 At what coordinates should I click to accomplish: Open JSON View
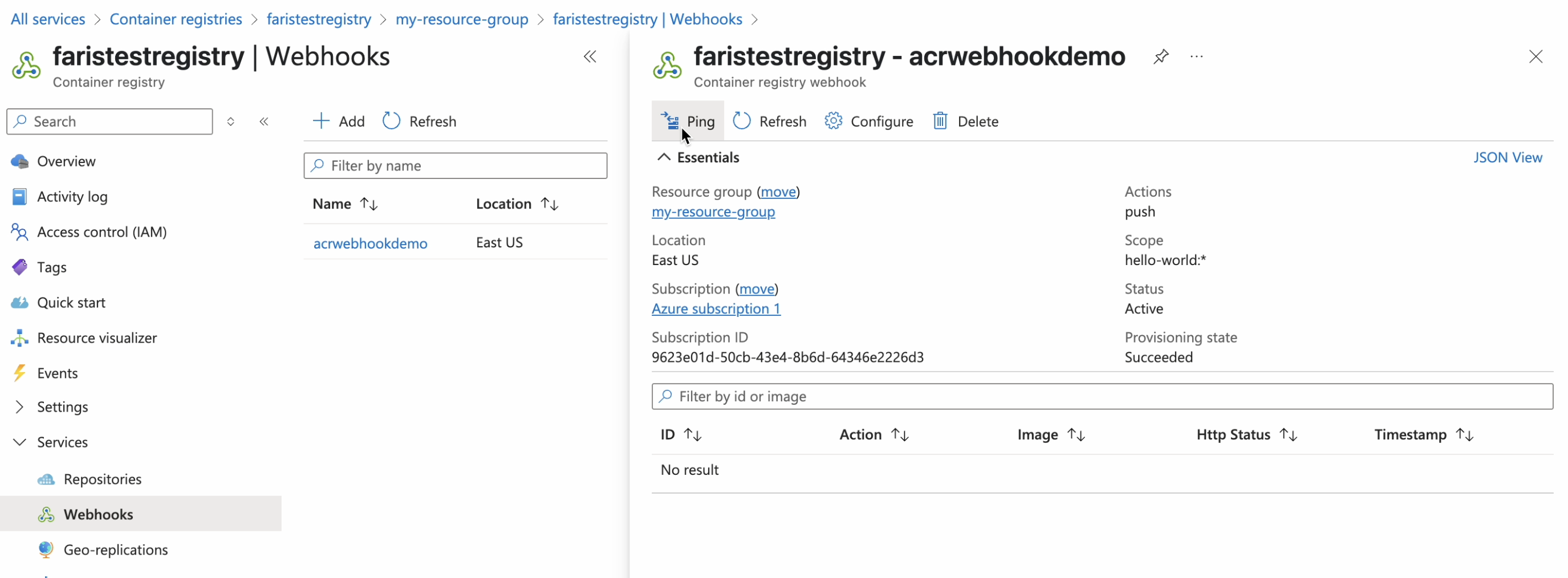(1507, 157)
